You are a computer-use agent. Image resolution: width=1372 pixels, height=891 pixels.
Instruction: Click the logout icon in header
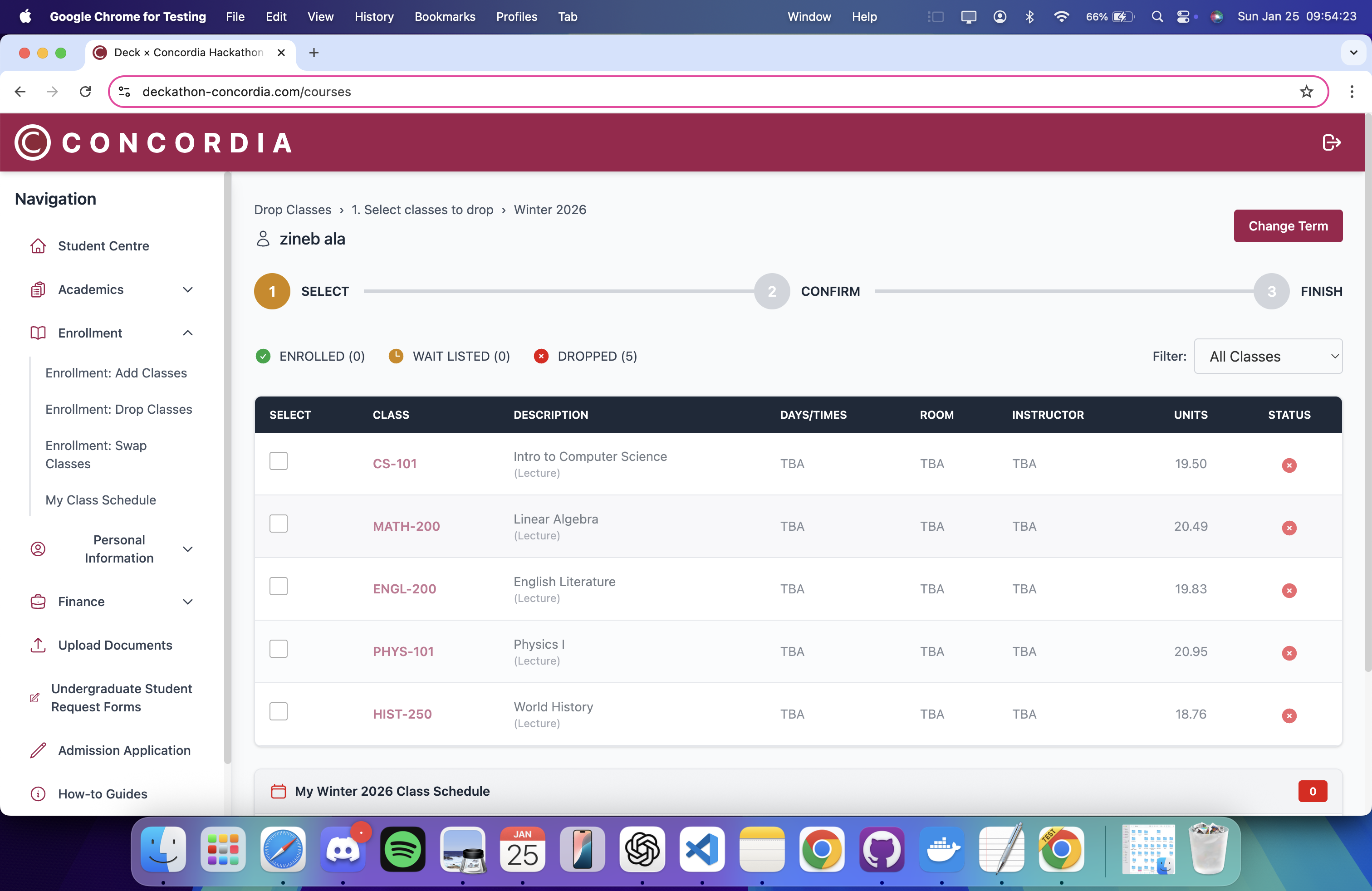1331,142
